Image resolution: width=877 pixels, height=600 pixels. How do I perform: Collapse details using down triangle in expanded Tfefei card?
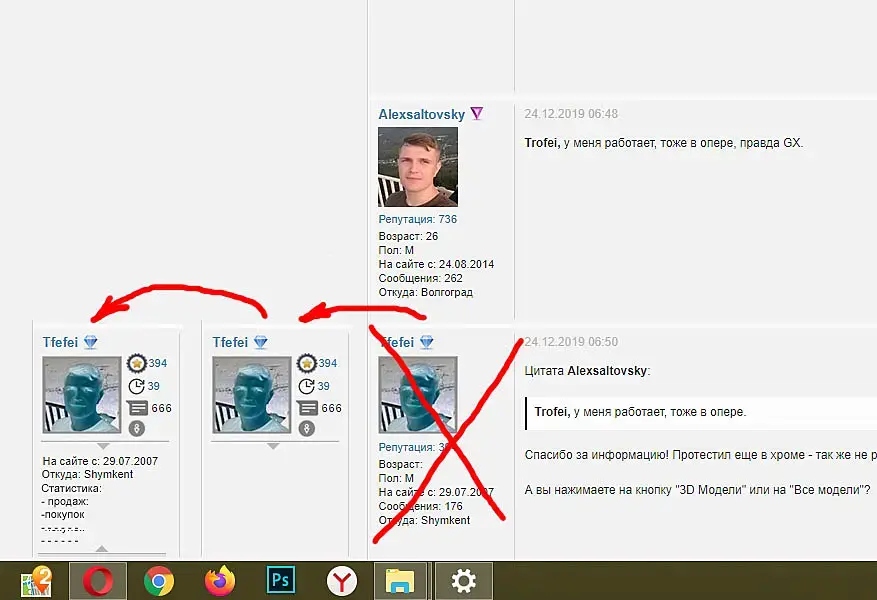(103, 446)
